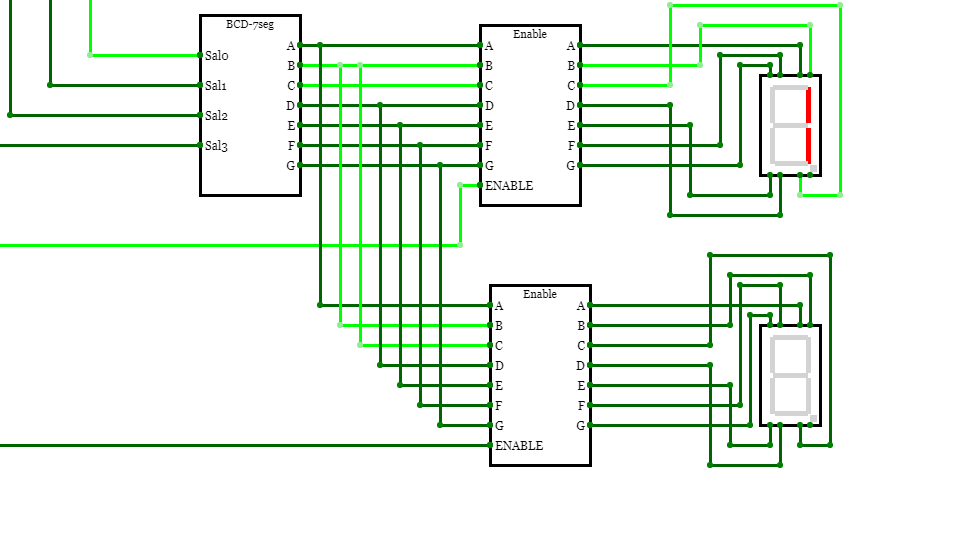
Task: Click input pin B on the upper Enable block
Action: [x=481, y=65]
